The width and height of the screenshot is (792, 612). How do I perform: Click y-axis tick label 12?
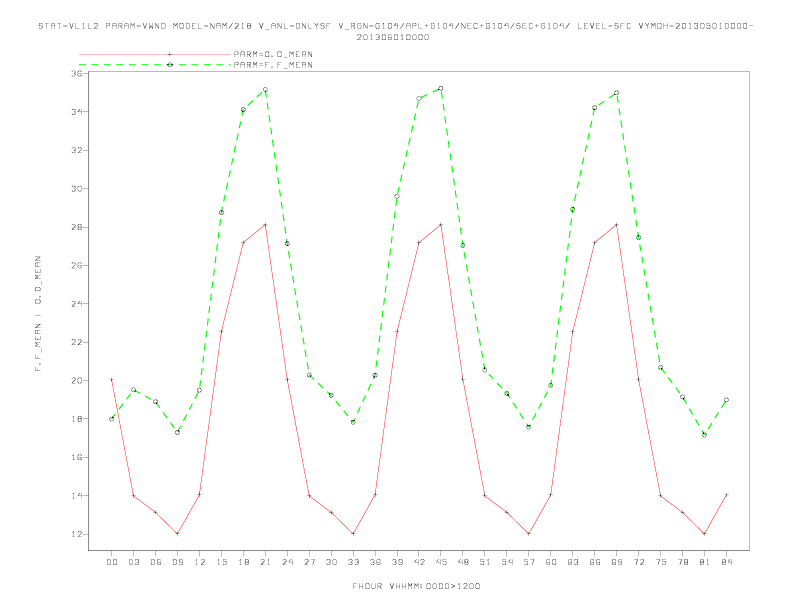pos(77,534)
